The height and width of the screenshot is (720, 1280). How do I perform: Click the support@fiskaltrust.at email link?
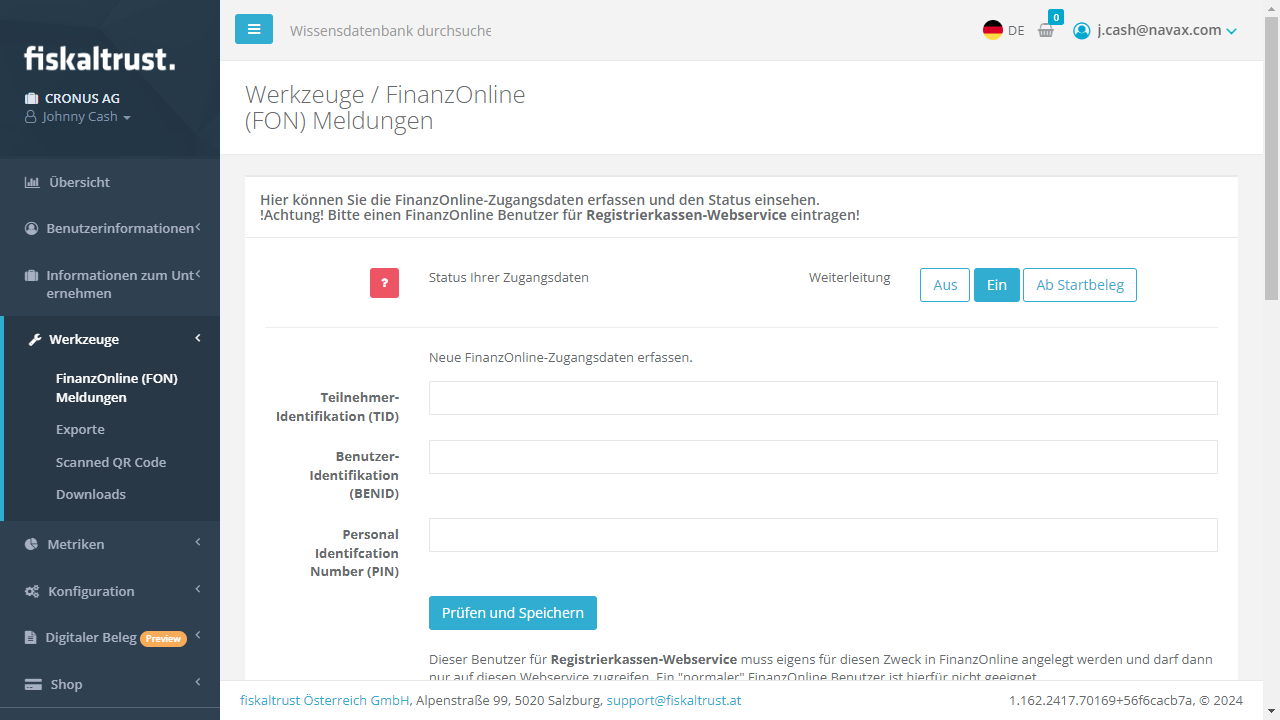[x=673, y=700]
